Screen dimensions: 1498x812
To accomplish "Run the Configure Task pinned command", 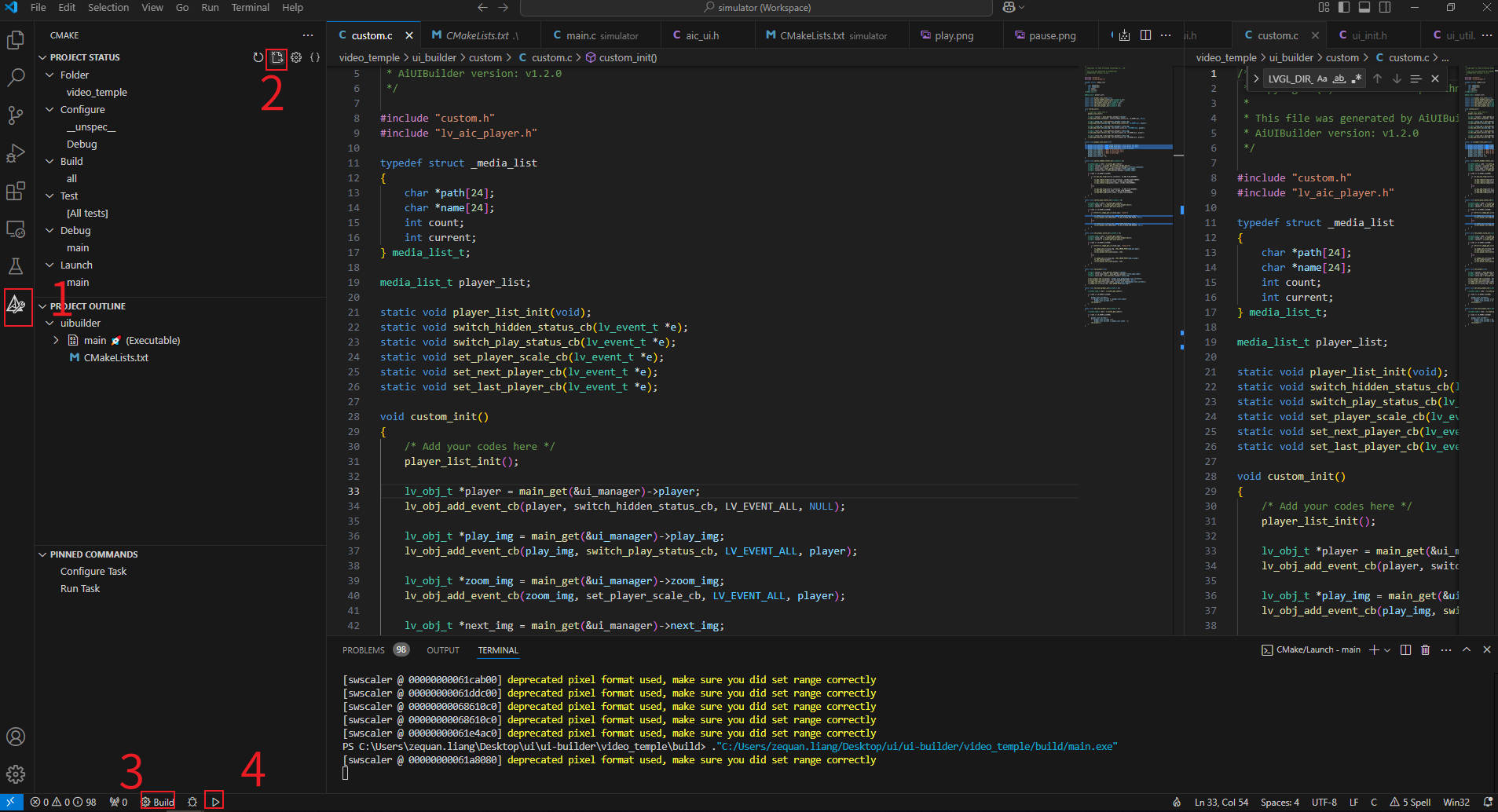I will (x=93, y=572).
